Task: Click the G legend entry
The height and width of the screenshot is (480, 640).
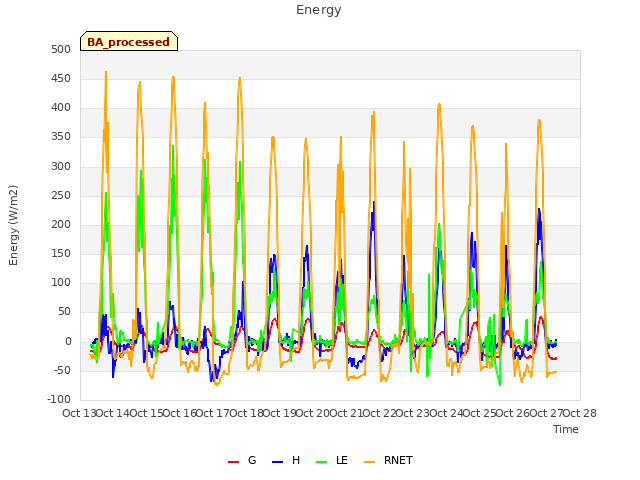Action: pos(242,460)
